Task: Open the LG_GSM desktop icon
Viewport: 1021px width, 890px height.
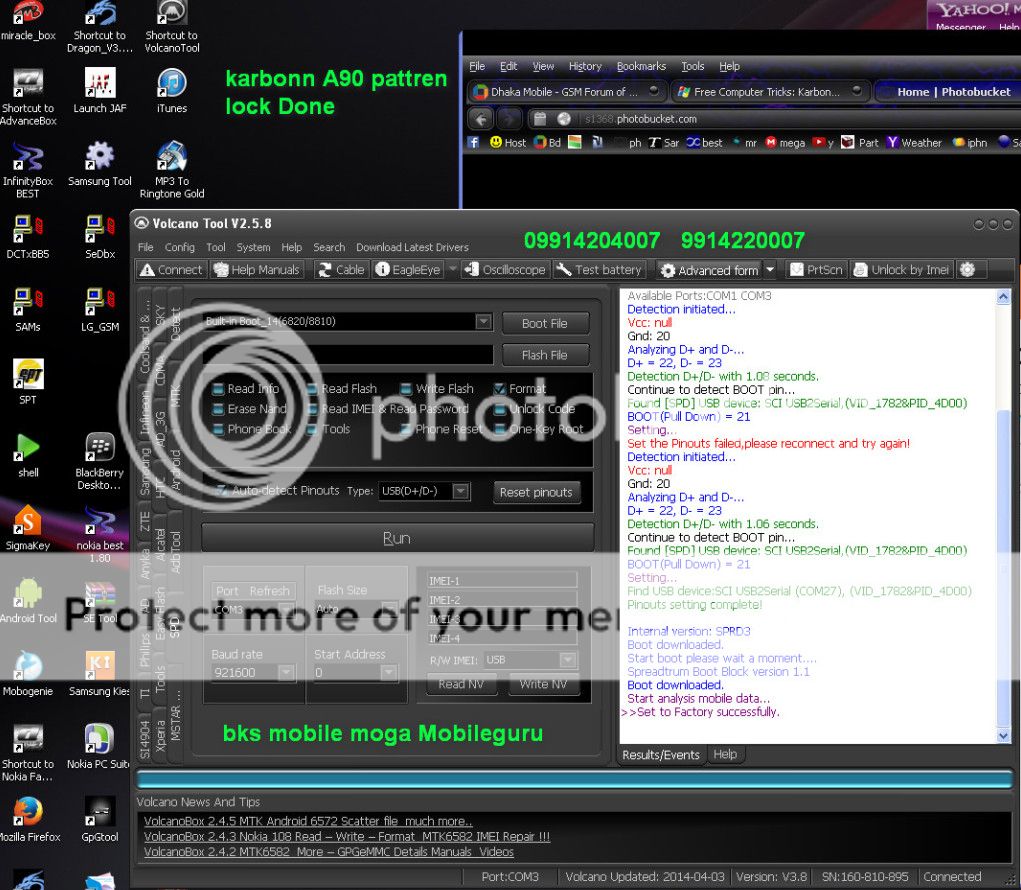Action: tap(100, 310)
